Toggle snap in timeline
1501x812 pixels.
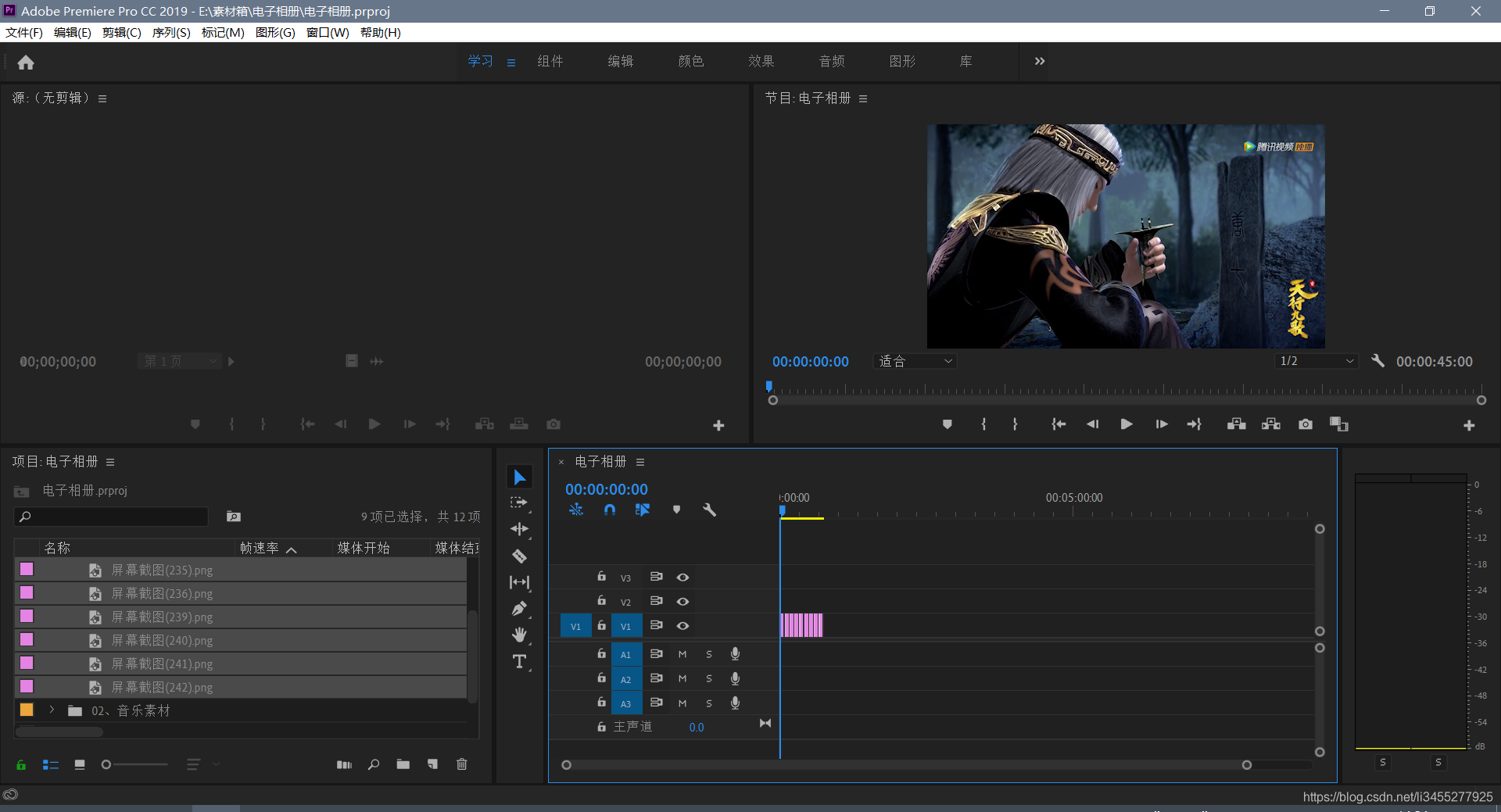pyautogui.click(x=610, y=510)
